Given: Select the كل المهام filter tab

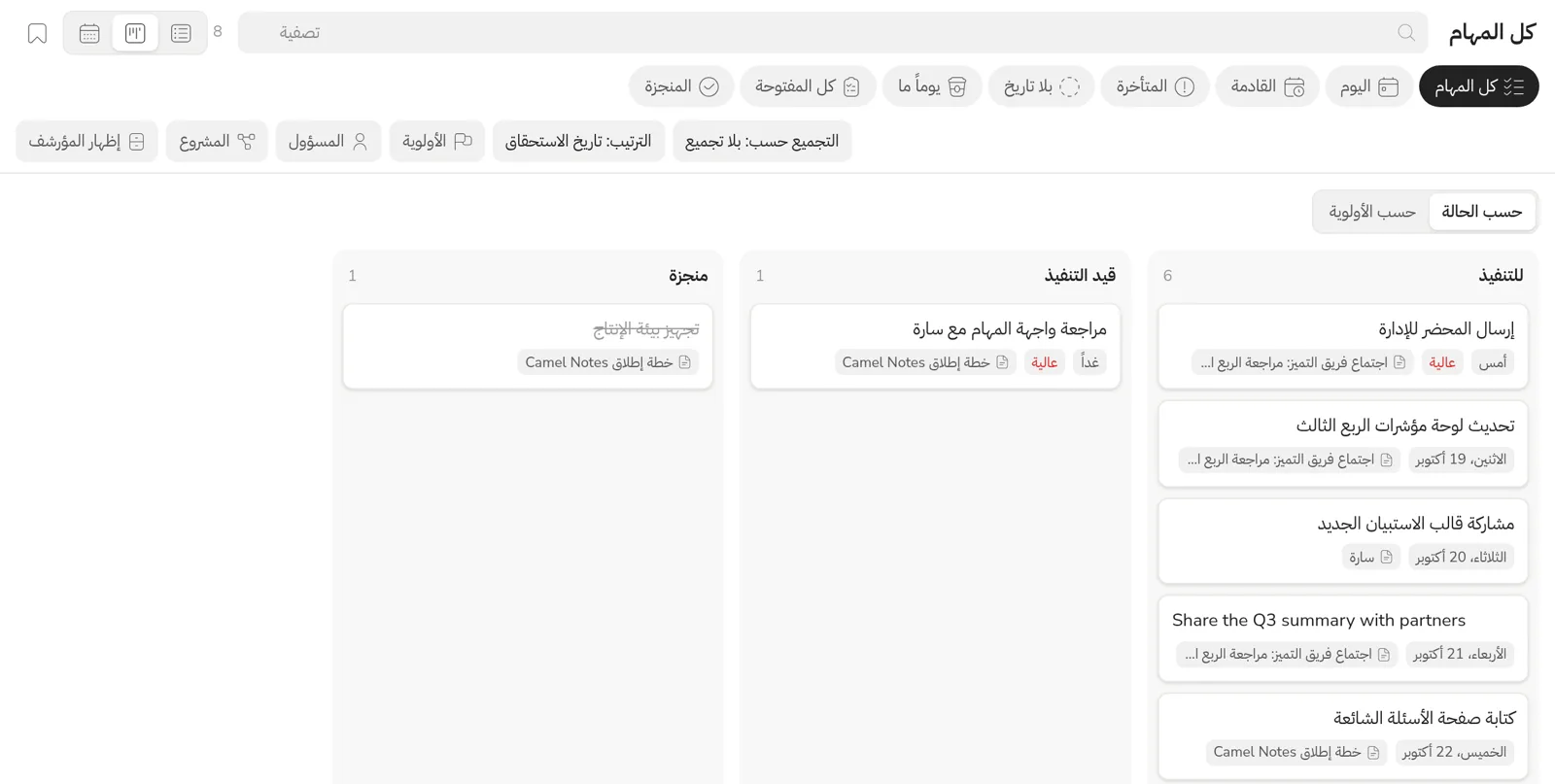Looking at the screenshot, I should coord(1478,86).
